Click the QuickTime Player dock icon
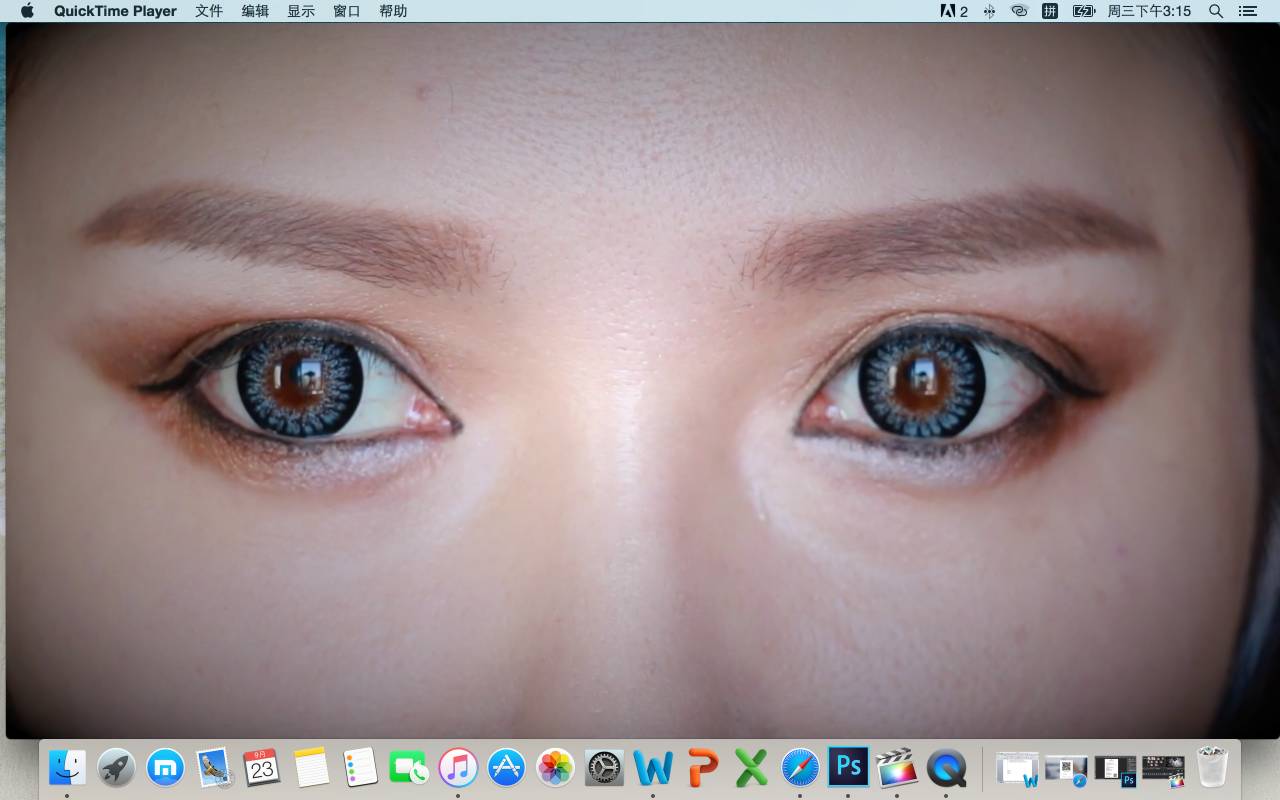This screenshot has width=1280, height=800. coord(946,768)
